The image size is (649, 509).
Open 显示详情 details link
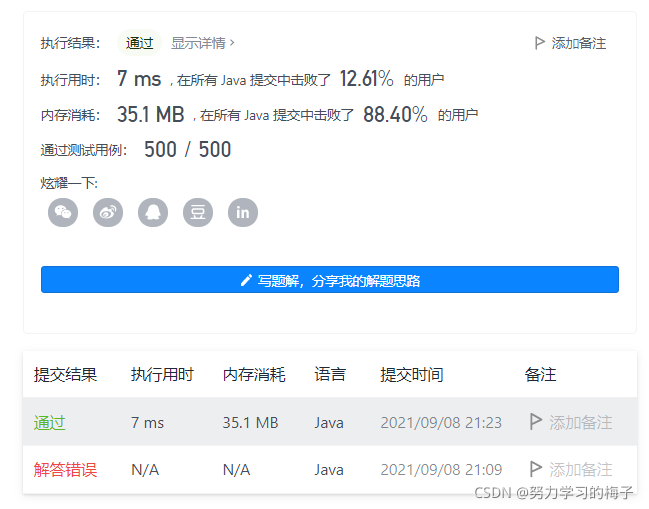click(x=203, y=43)
